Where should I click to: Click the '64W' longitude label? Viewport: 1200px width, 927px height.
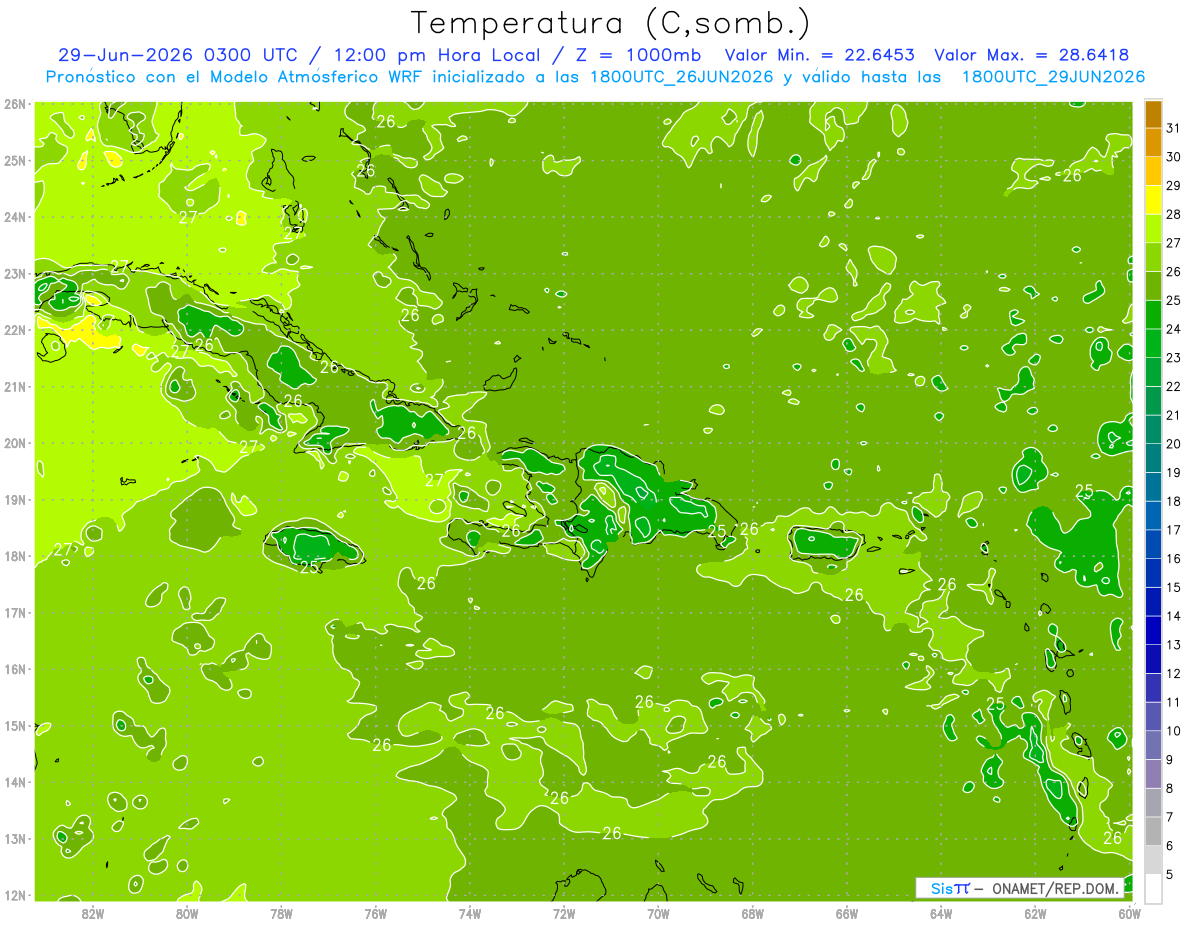point(941,913)
